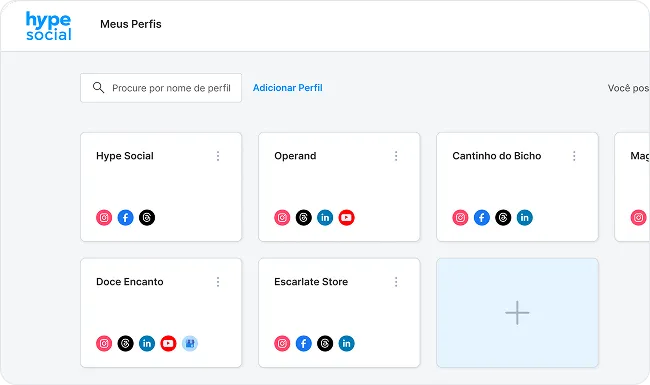The width and height of the screenshot is (650, 385).
Task: Open the Operand profile title
Action: [295, 156]
